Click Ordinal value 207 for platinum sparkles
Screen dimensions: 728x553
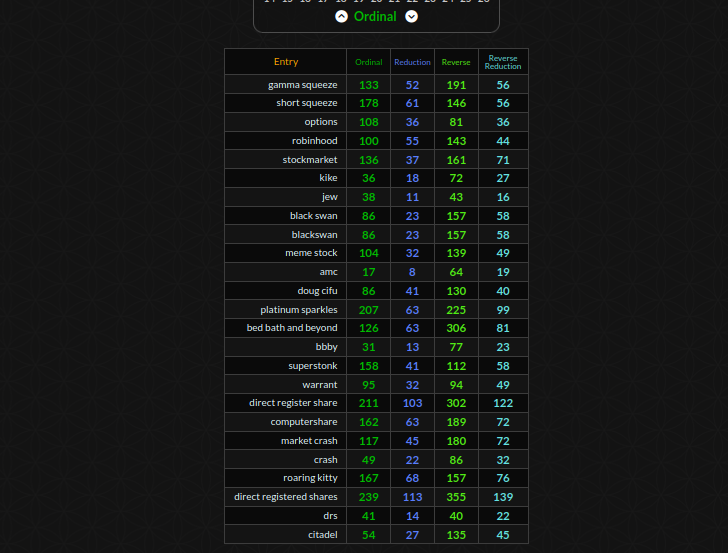click(x=369, y=310)
